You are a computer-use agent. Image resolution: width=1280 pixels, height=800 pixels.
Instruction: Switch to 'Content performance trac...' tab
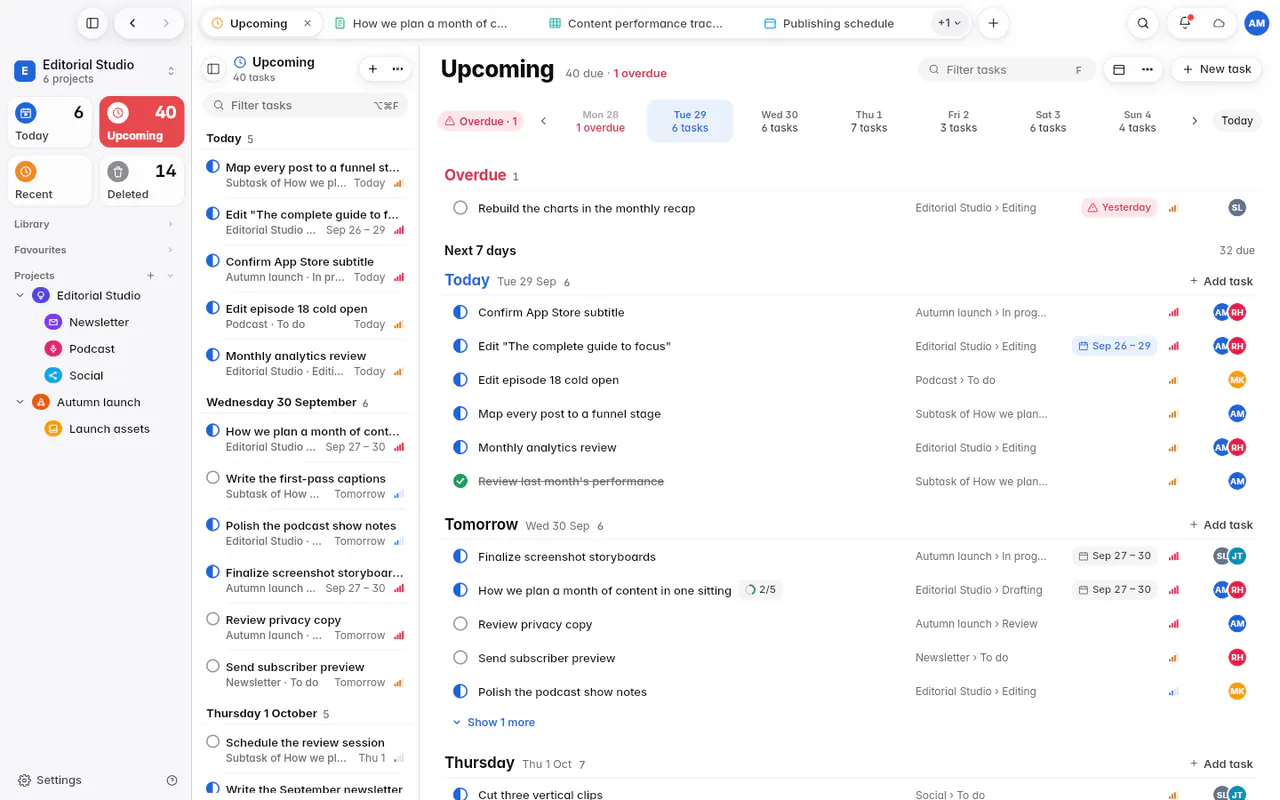click(636, 23)
